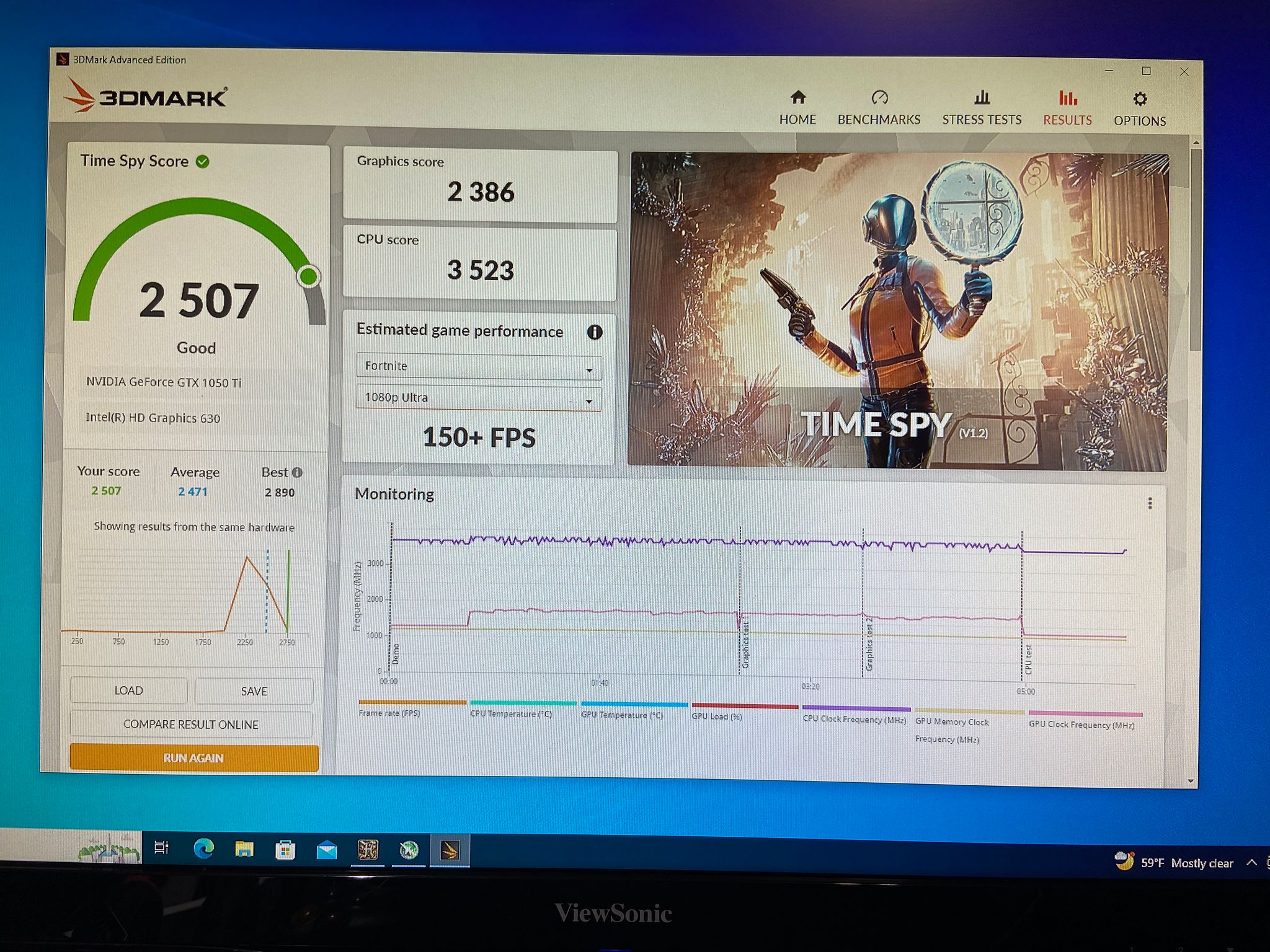Image resolution: width=1270 pixels, height=952 pixels.
Task: Click the 59°F weather widget
Action: coord(1174,862)
